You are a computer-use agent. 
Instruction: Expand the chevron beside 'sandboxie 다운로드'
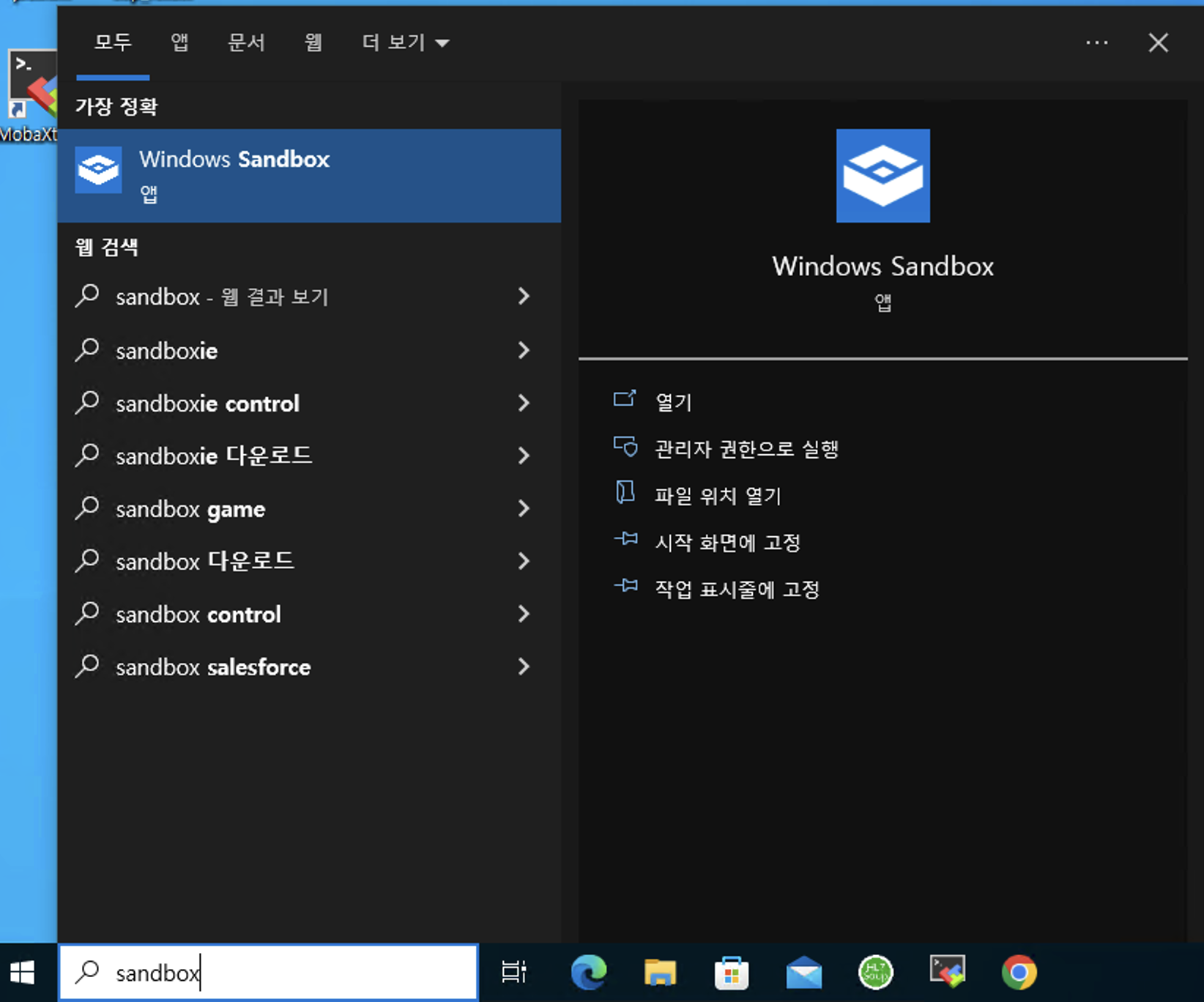point(523,456)
